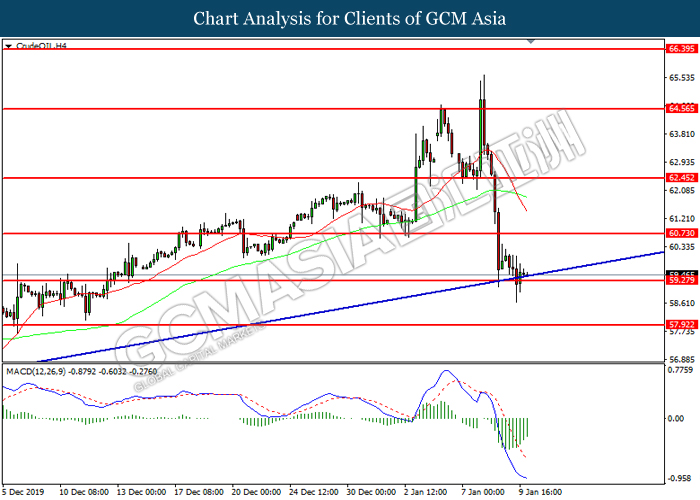Select the 59.279 support price label
The image size is (700, 500).
point(681,280)
